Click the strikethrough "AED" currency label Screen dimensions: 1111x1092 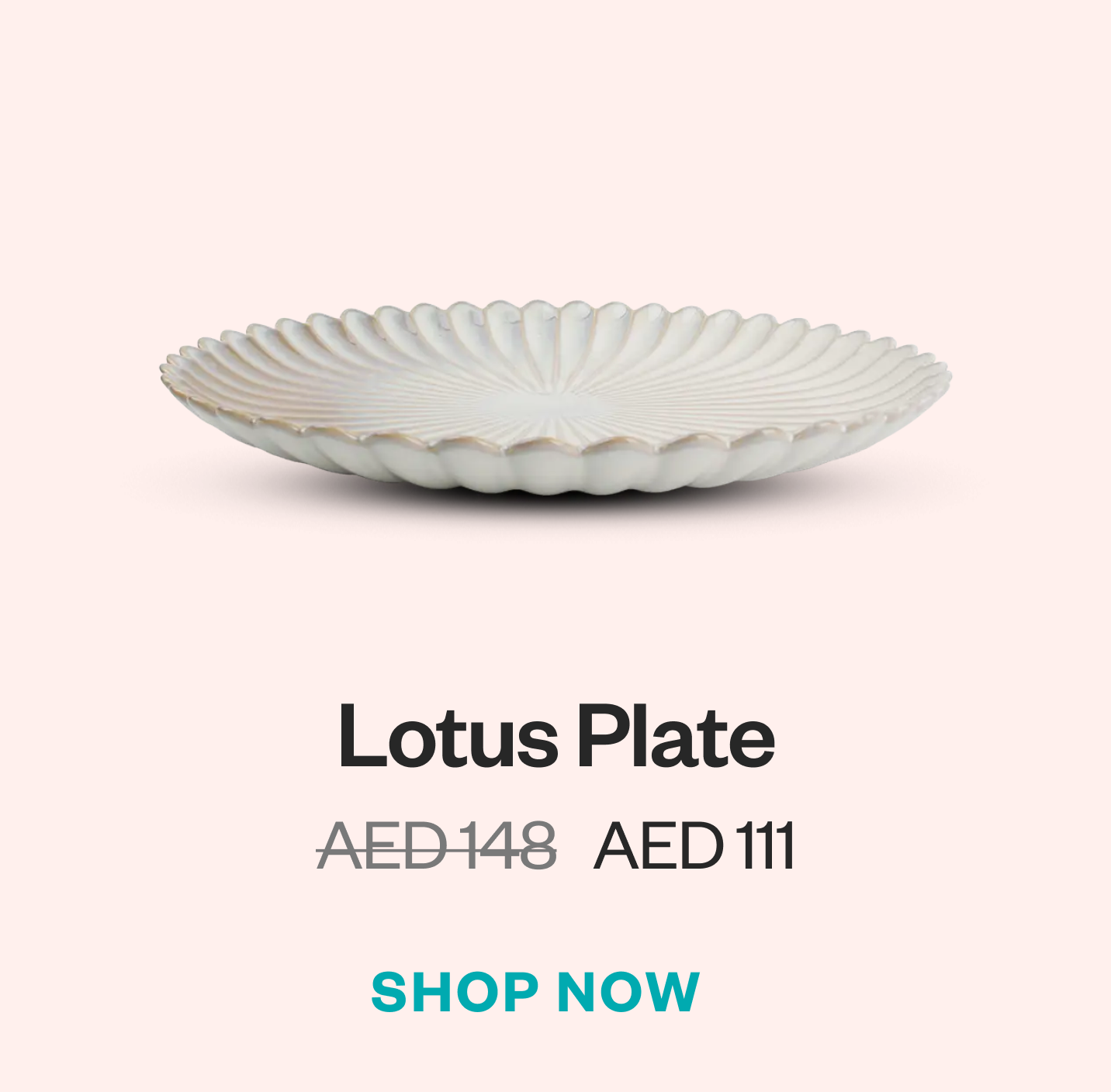click(382, 846)
